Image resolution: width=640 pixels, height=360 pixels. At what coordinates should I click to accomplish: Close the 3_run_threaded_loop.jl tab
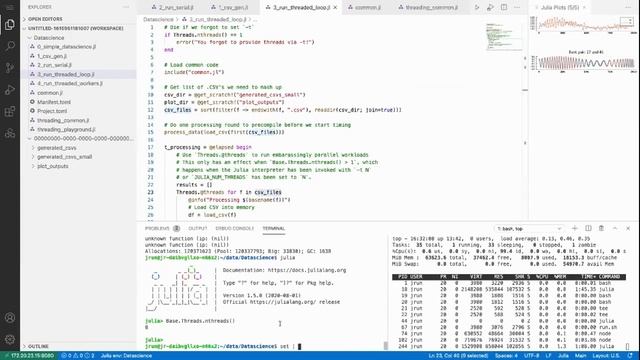tap(335, 7)
